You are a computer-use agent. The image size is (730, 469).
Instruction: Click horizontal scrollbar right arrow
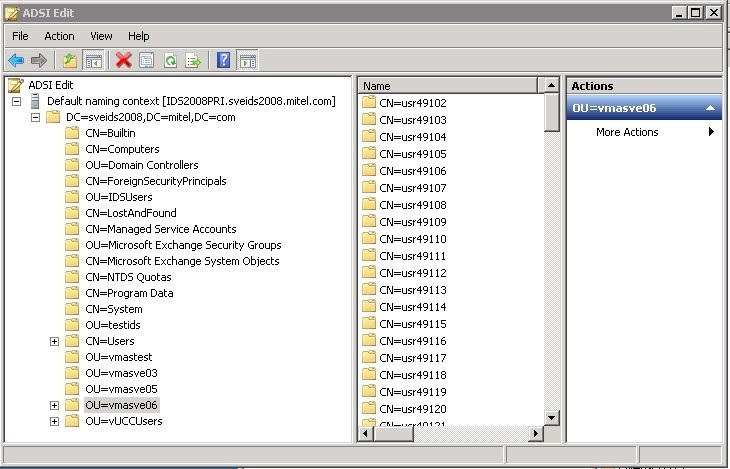(x=535, y=434)
